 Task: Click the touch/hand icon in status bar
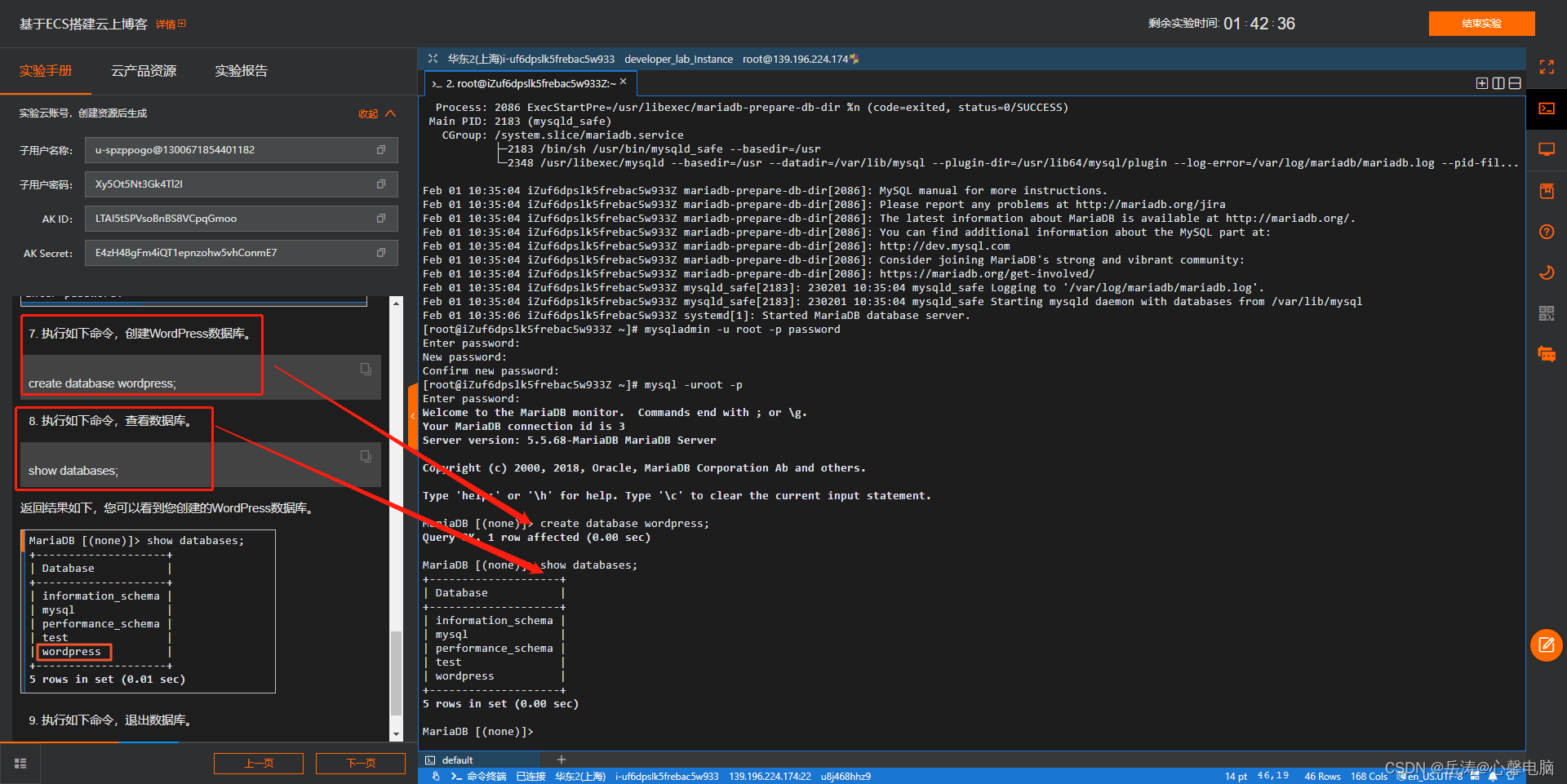[x=436, y=777]
